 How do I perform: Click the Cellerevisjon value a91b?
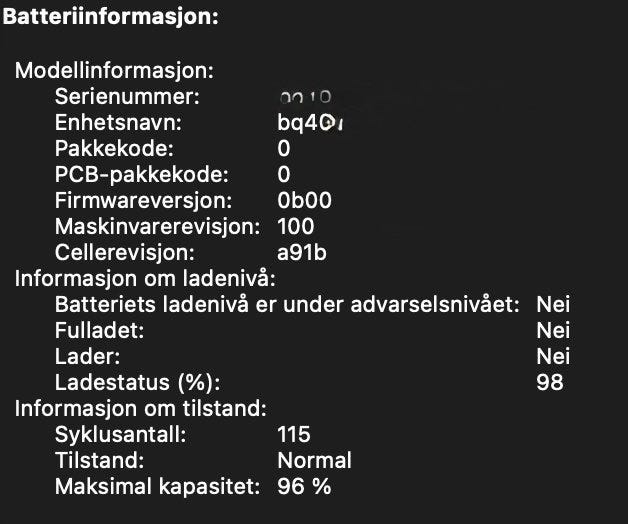click(x=302, y=252)
